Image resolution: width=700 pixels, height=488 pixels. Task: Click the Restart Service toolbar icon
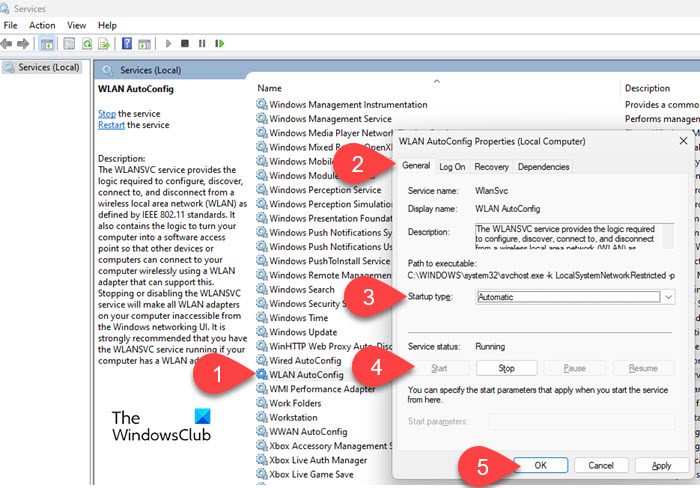pos(220,43)
